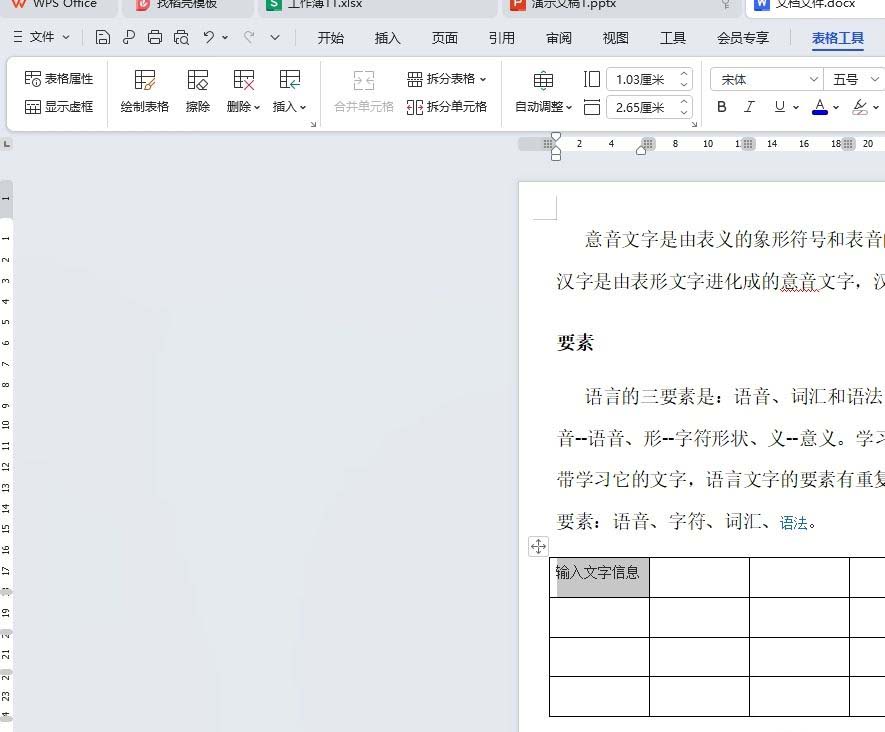Expand the undo history dropdown arrow
The width and height of the screenshot is (885, 732).
click(x=225, y=38)
